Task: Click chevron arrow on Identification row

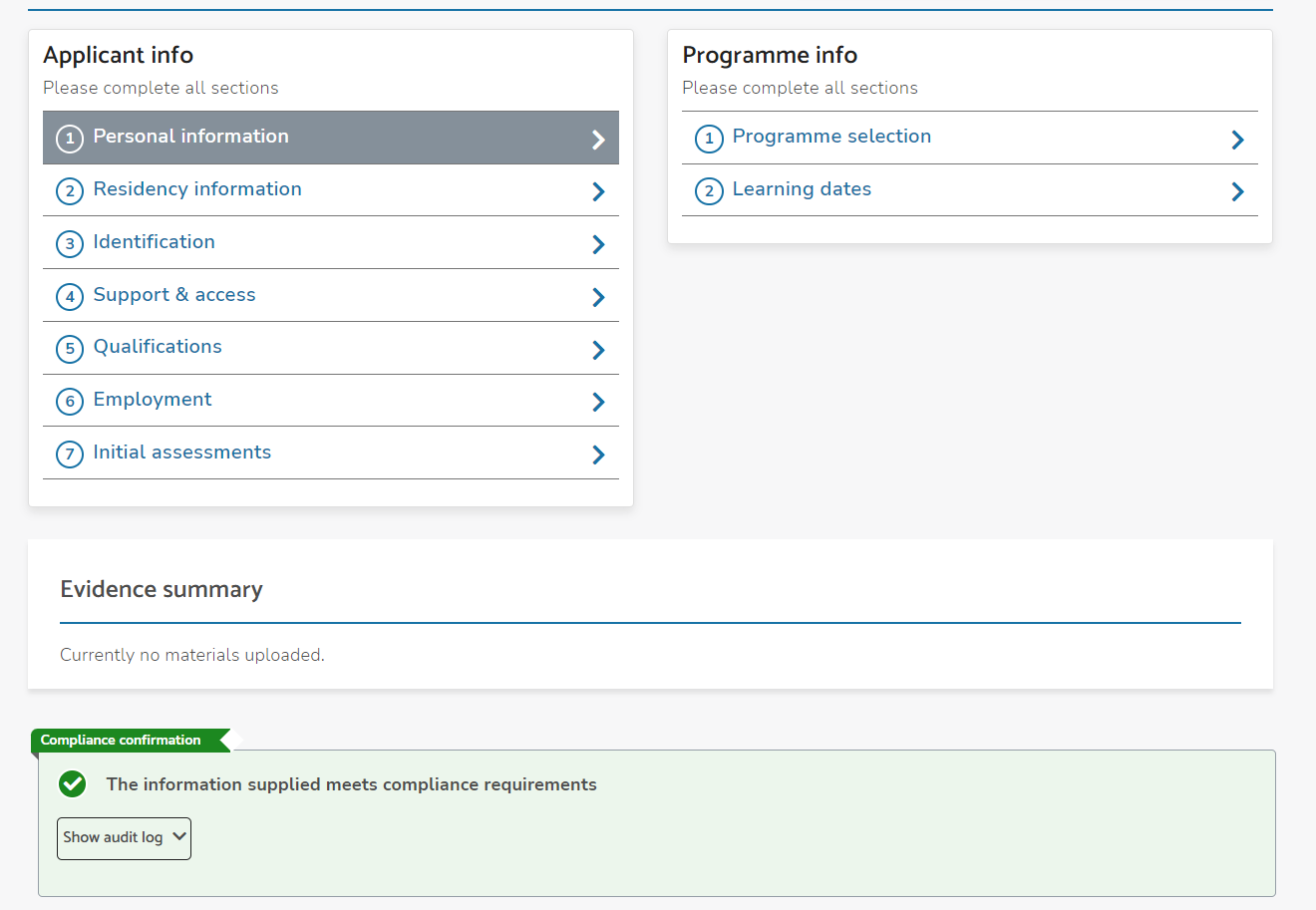Action: pos(598,244)
